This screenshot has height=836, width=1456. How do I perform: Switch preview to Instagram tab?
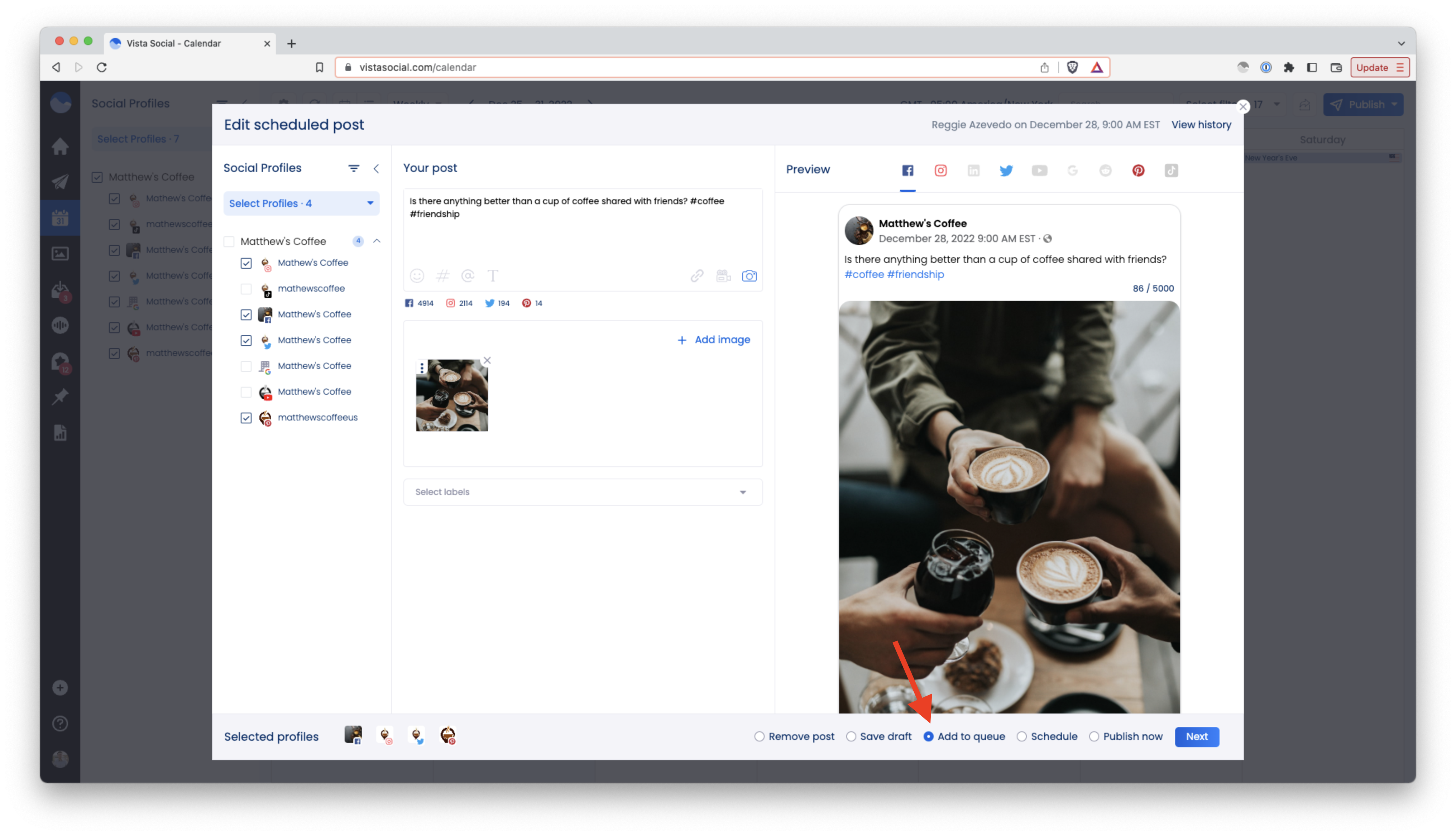[x=940, y=170]
